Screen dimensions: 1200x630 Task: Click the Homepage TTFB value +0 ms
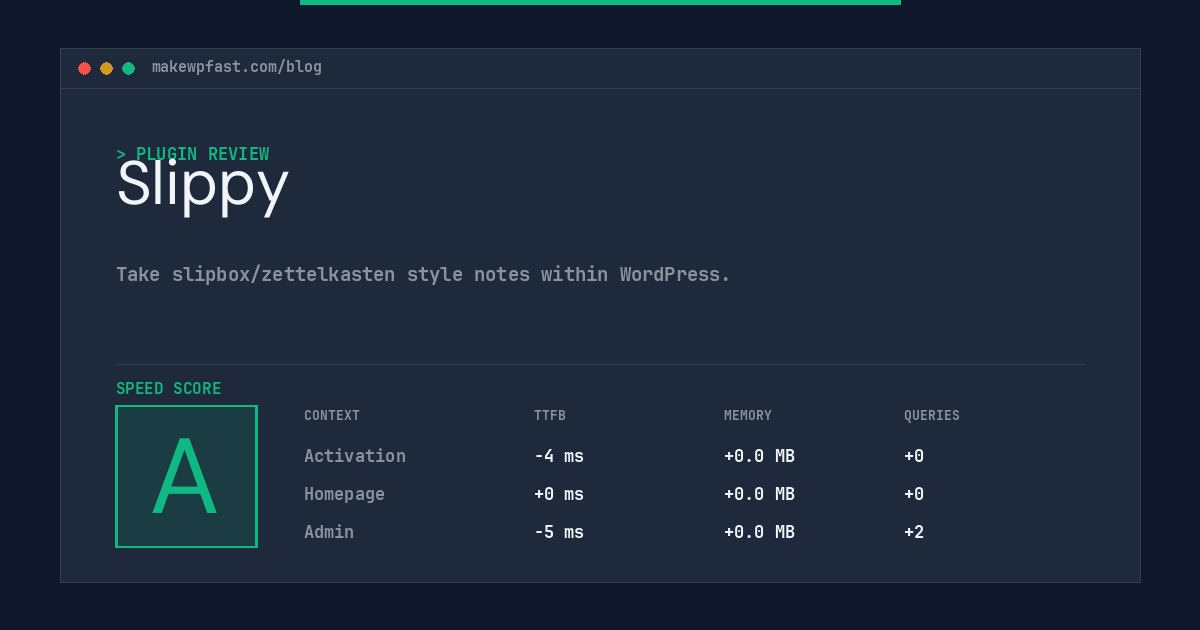(559, 494)
